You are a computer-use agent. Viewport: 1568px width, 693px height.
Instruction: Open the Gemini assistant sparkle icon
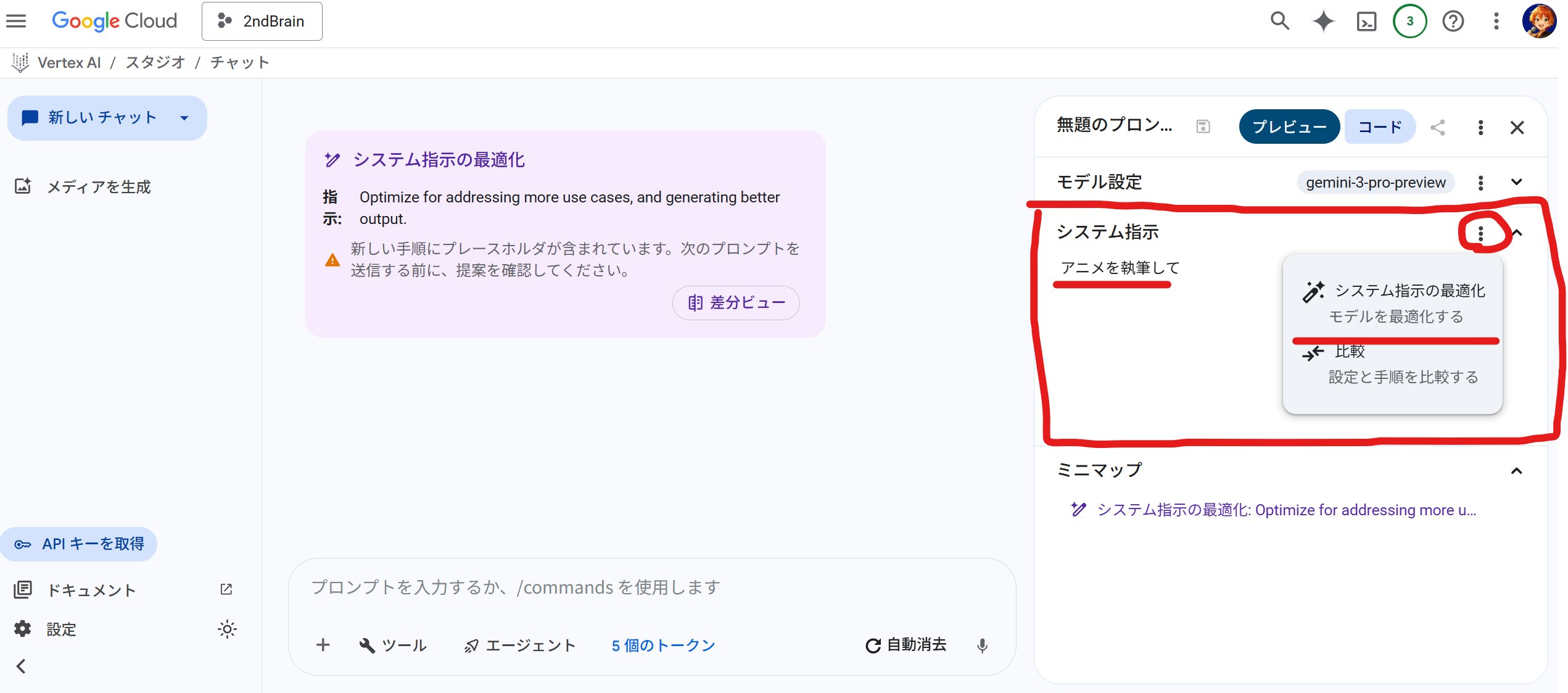pos(1322,20)
